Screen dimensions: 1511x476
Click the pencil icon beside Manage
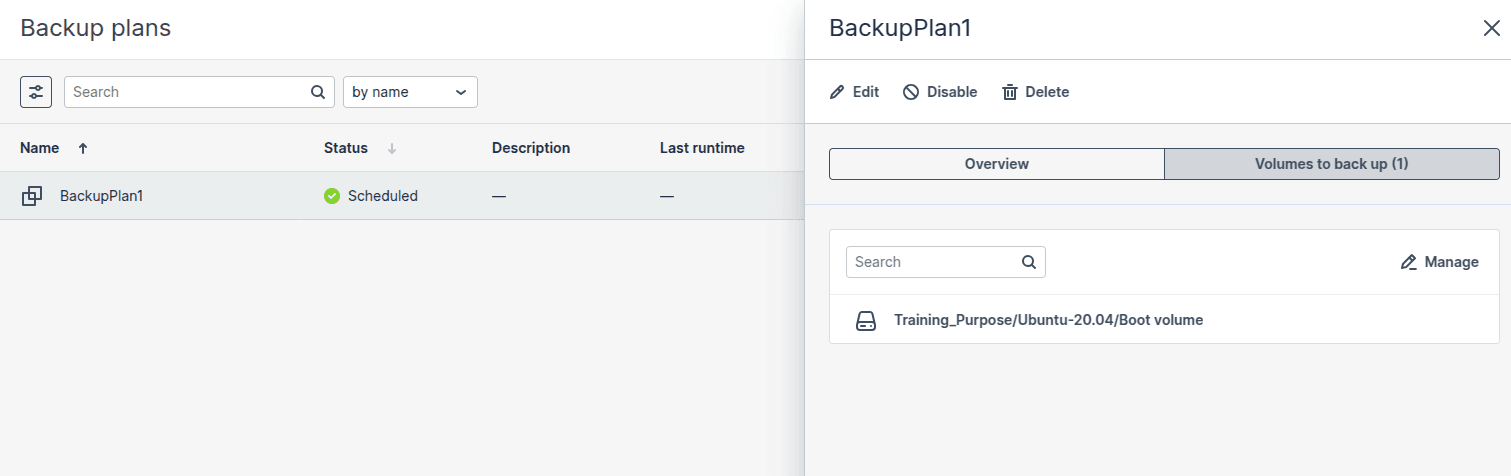point(1409,262)
